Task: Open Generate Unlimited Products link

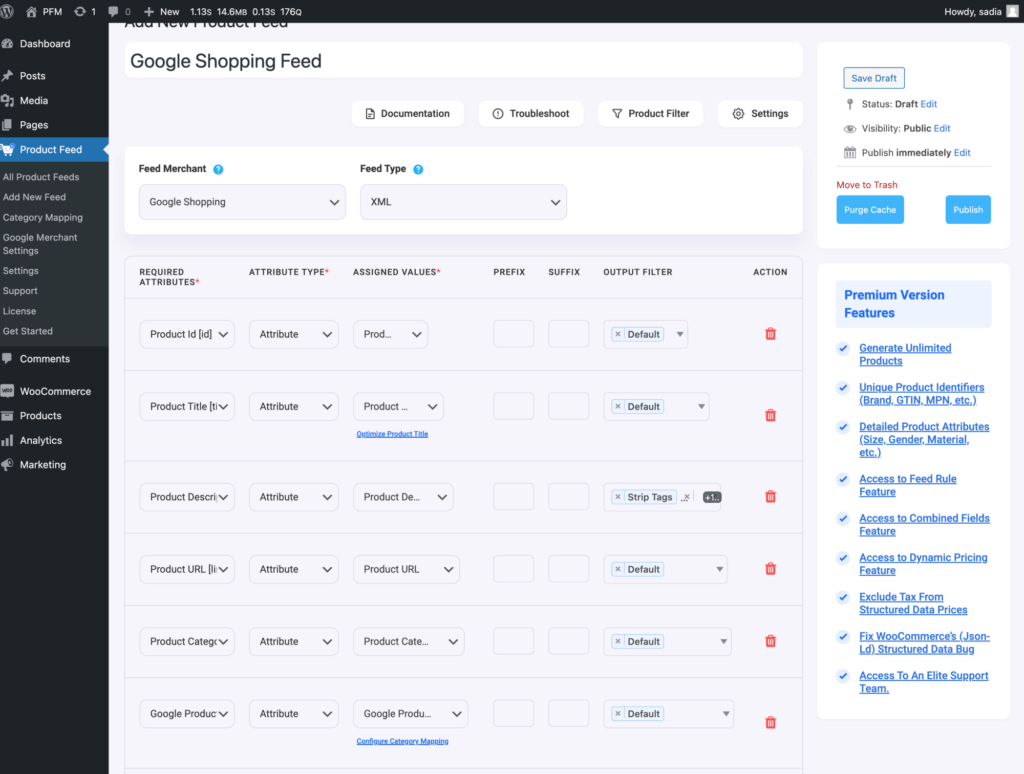Action: pyautogui.click(x=905, y=355)
